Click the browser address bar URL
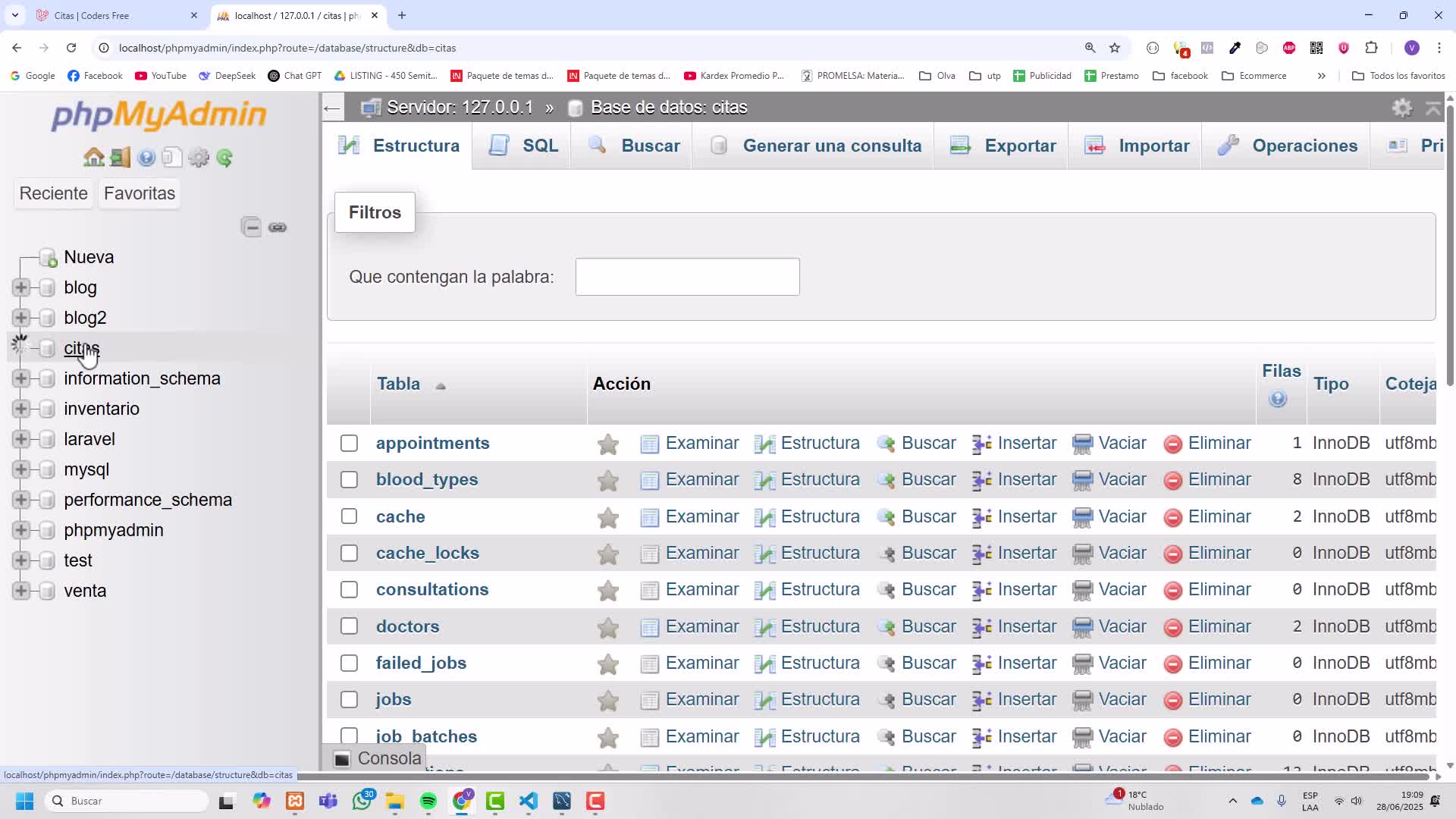Screen dimensions: 1456x819 (x=287, y=48)
